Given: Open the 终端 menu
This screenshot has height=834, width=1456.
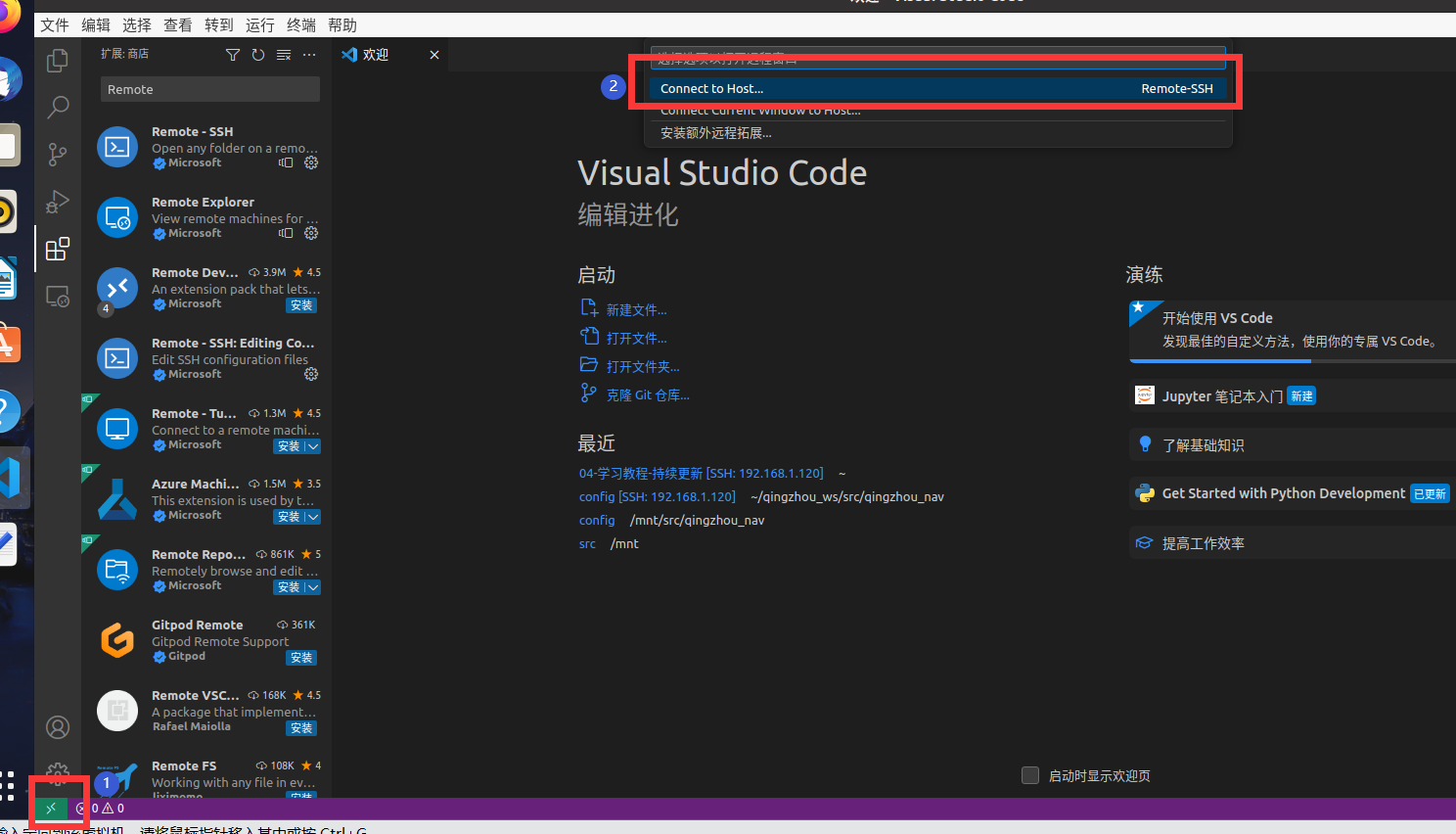Looking at the screenshot, I should (301, 25).
